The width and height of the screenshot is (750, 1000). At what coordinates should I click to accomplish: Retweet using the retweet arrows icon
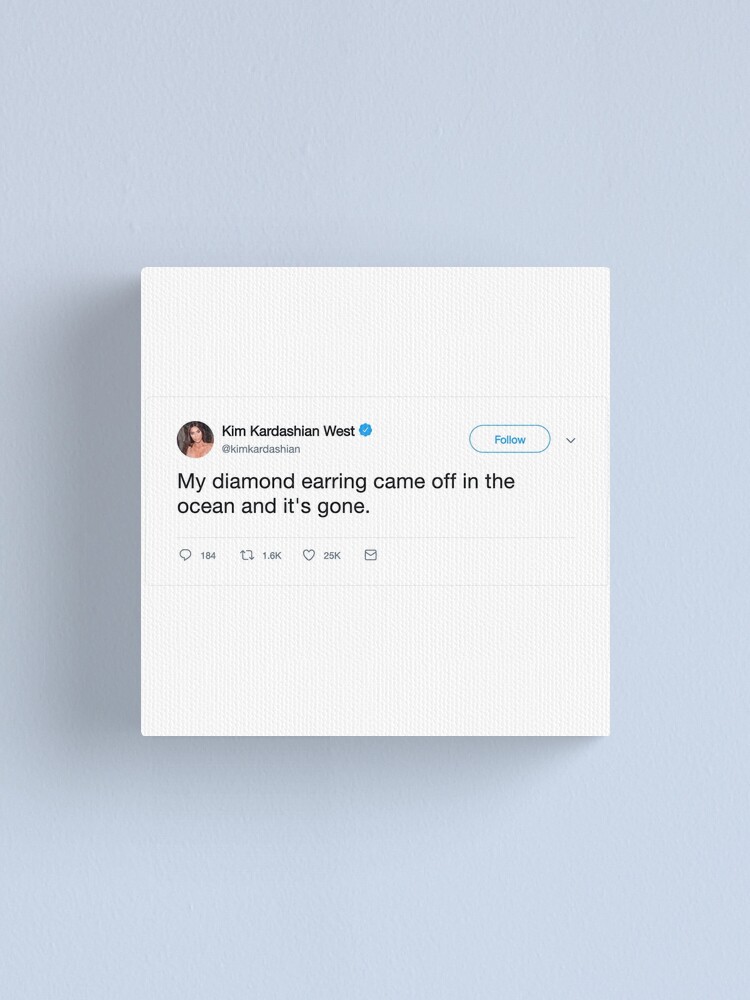pos(247,555)
